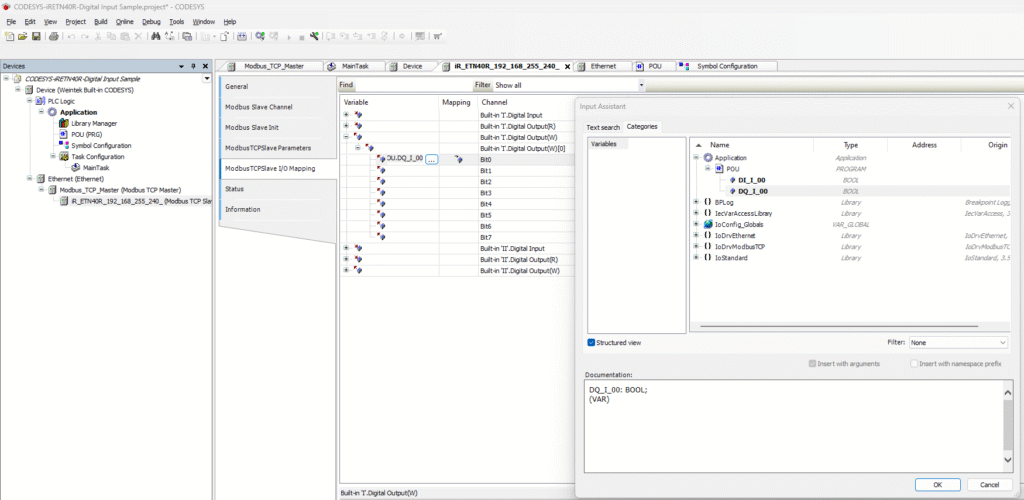Click the ellipsis browse button next to DQ_I_00
The height and width of the screenshot is (500, 1024).
tap(431, 159)
